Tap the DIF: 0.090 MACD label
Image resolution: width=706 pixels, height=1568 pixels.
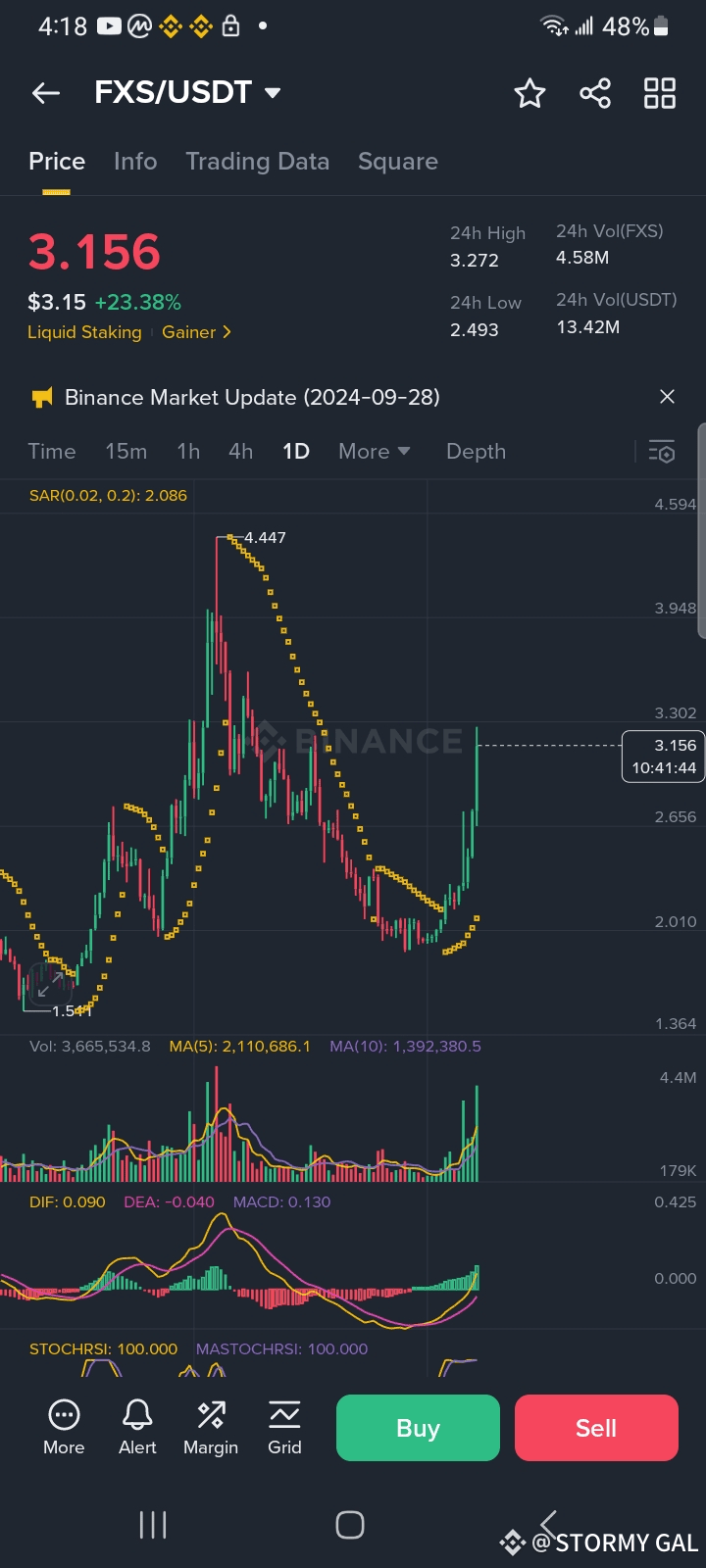pyautogui.click(x=68, y=1202)
